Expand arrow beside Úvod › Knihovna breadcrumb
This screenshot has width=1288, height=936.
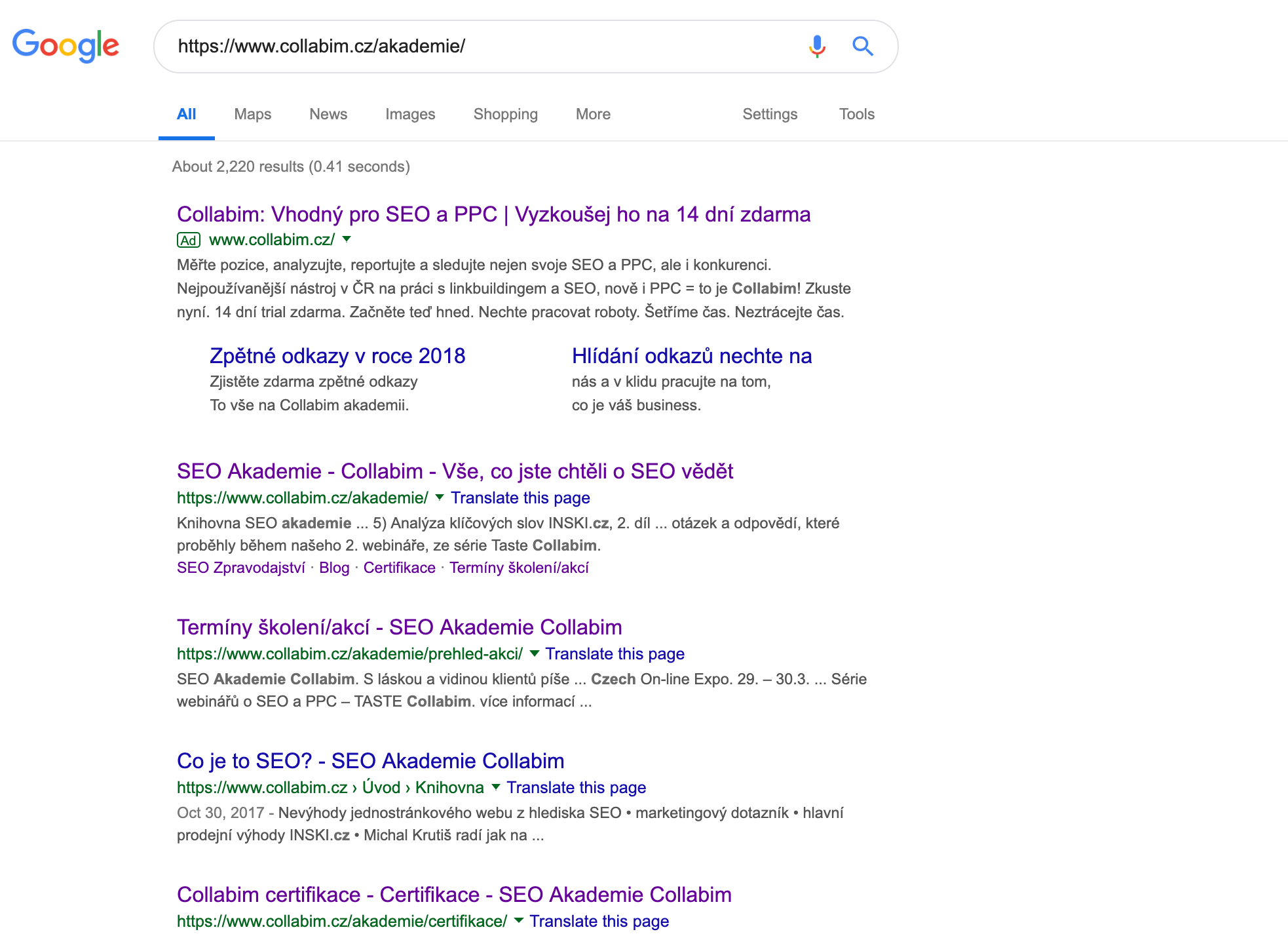click(x=496, y=787)
